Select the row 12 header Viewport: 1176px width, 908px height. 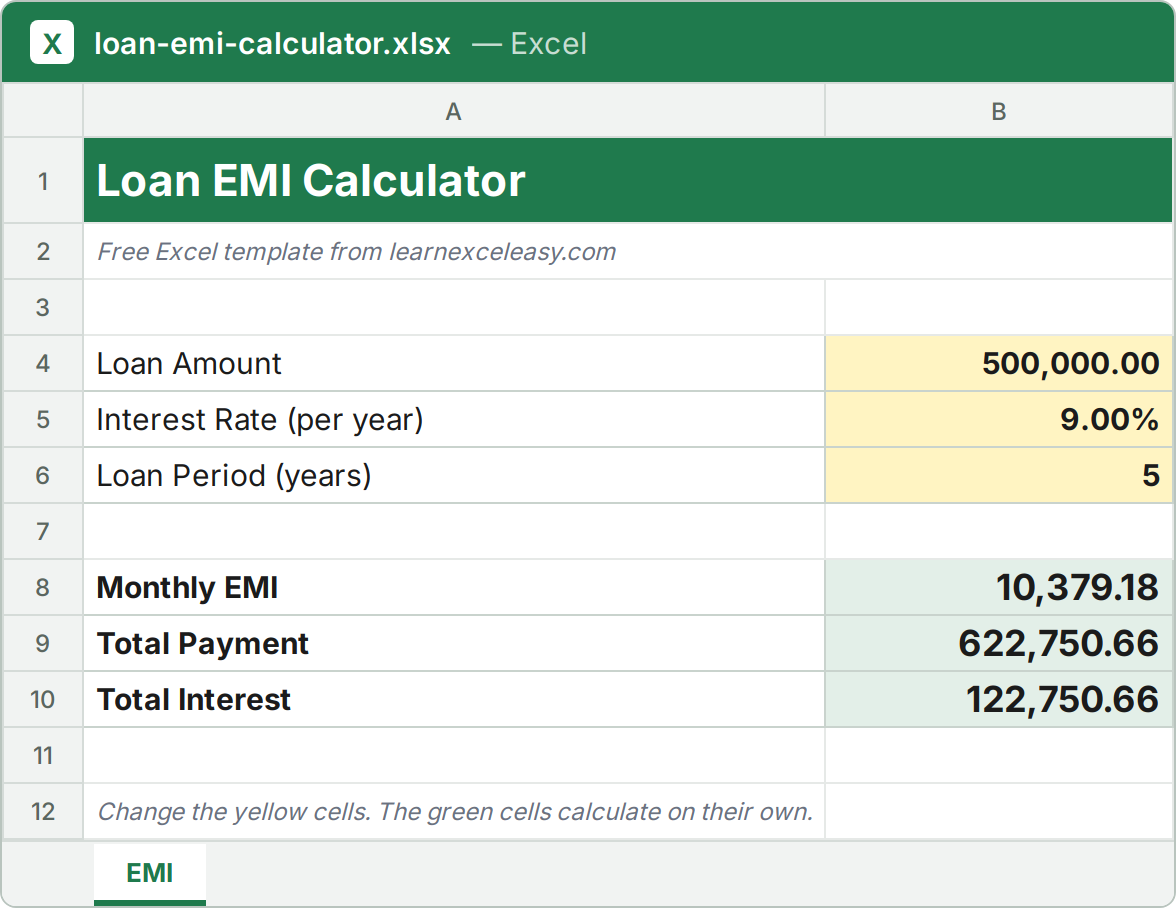(x=43, y=811)
